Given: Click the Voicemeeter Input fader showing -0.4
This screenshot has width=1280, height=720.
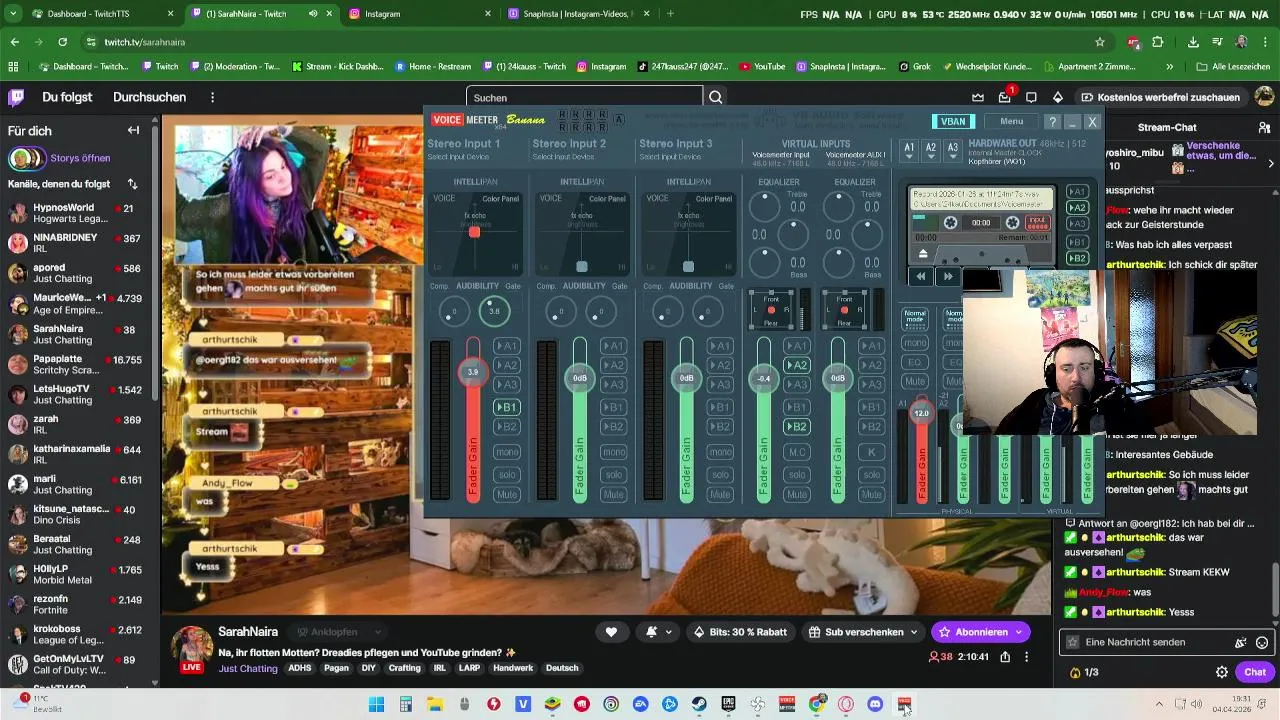Looking at the screenshot, I should (764, 379).
